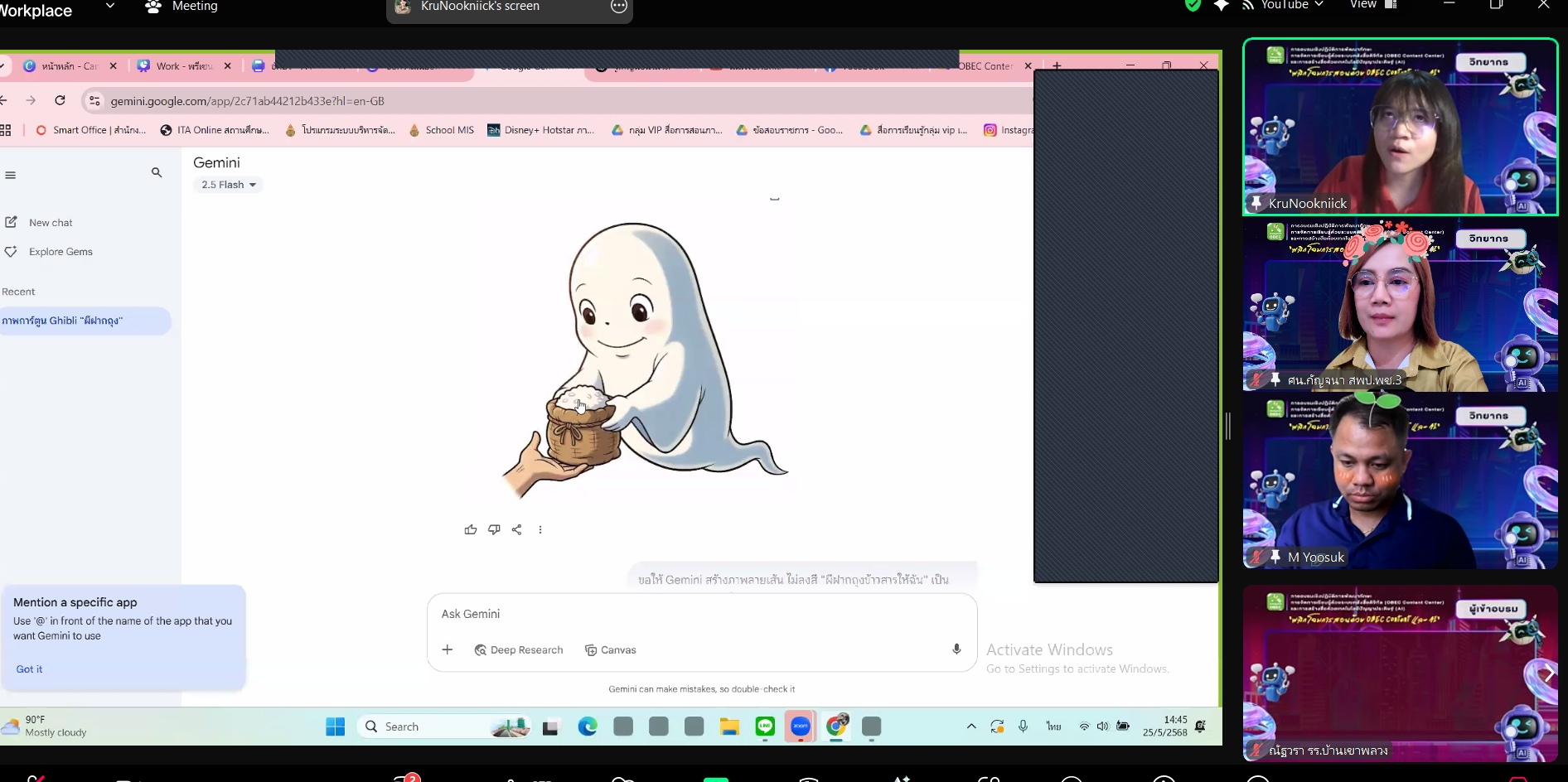The image size is (1568, 782).
Task: Open the Windows Start menu
Action: click(336, 726)
